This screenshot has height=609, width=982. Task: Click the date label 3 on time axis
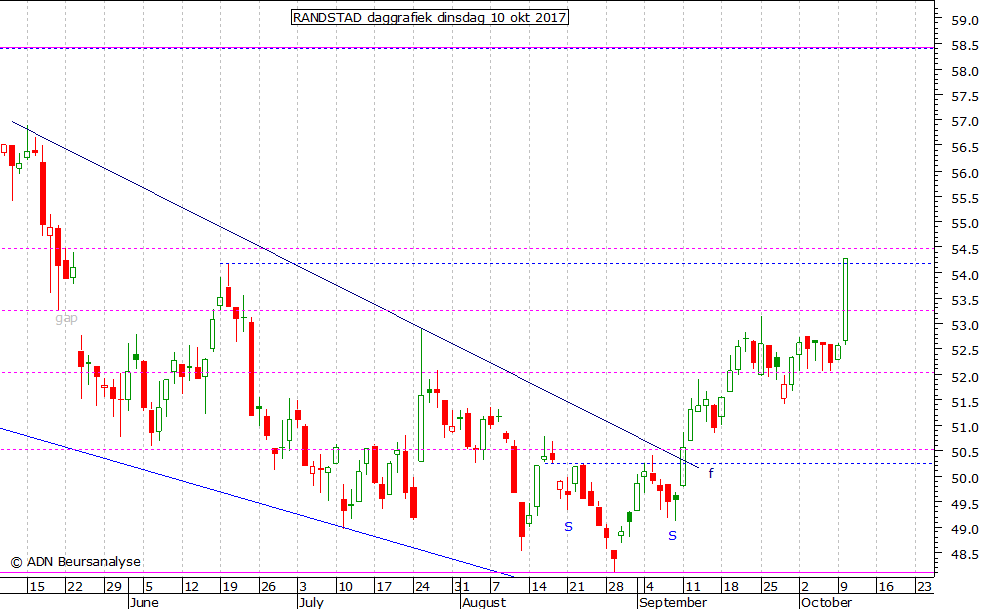point(303,587)
